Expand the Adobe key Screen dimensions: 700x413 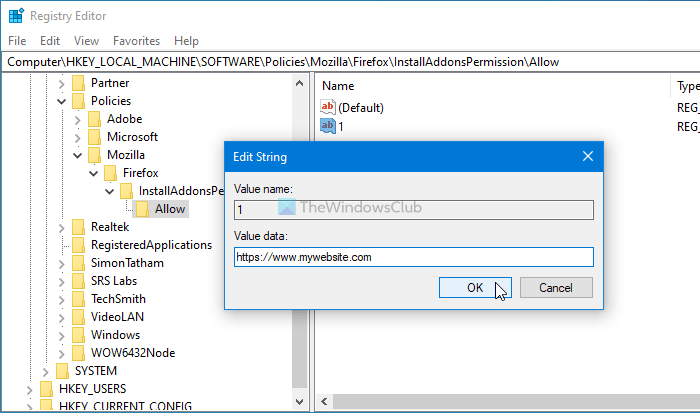78,120
